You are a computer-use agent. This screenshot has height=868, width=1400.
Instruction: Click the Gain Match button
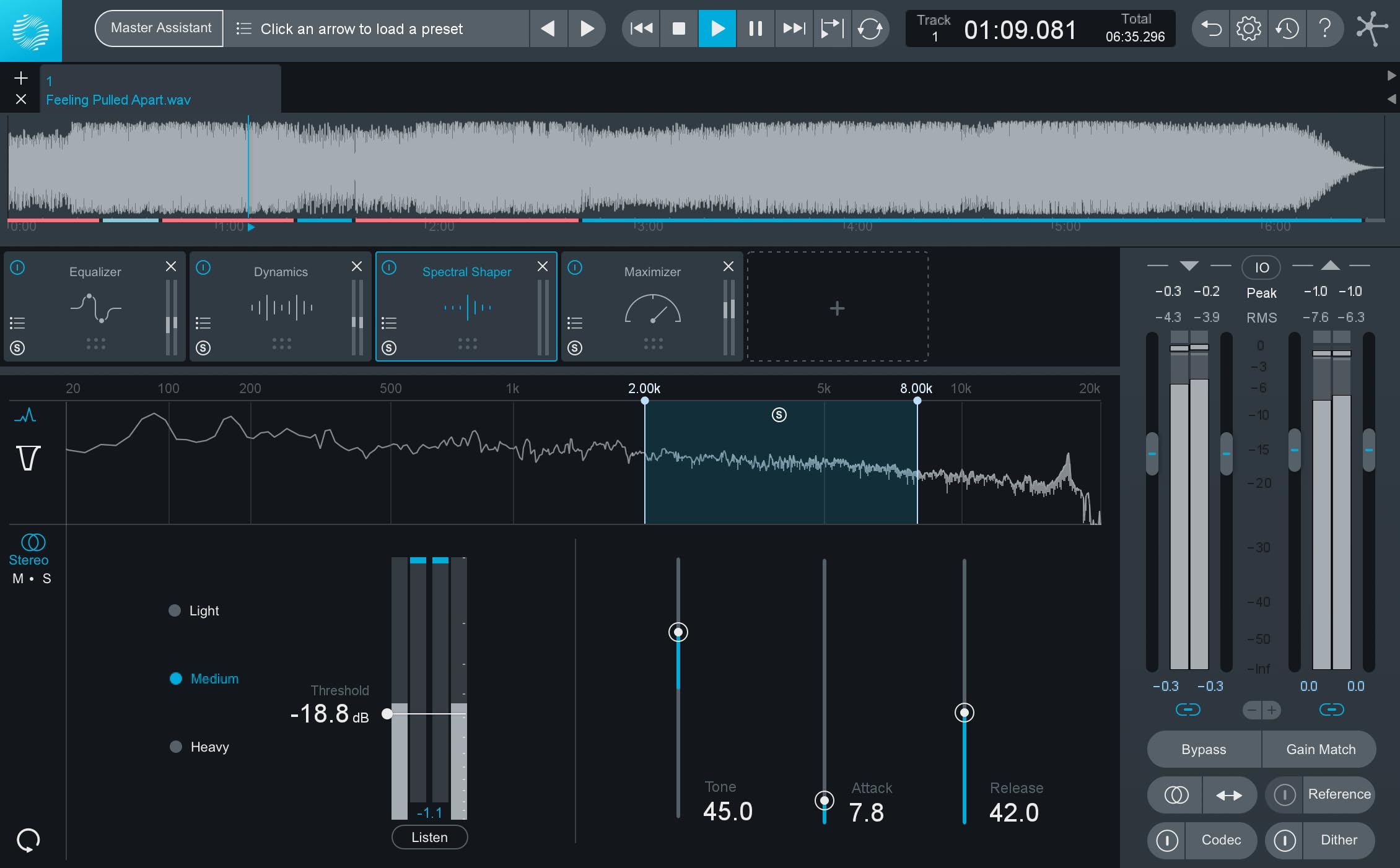coord(1320,749)
